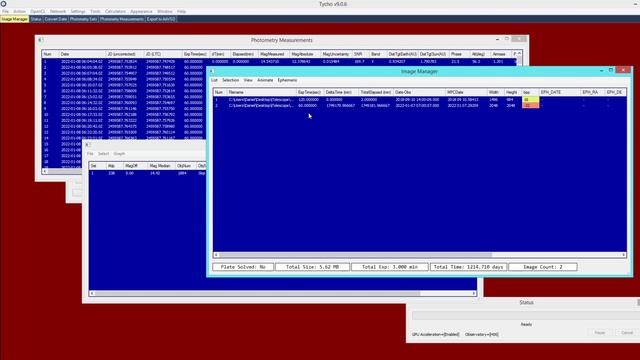
Task: Click Date column header in Photometry Measurements
Action: [82, 54]
